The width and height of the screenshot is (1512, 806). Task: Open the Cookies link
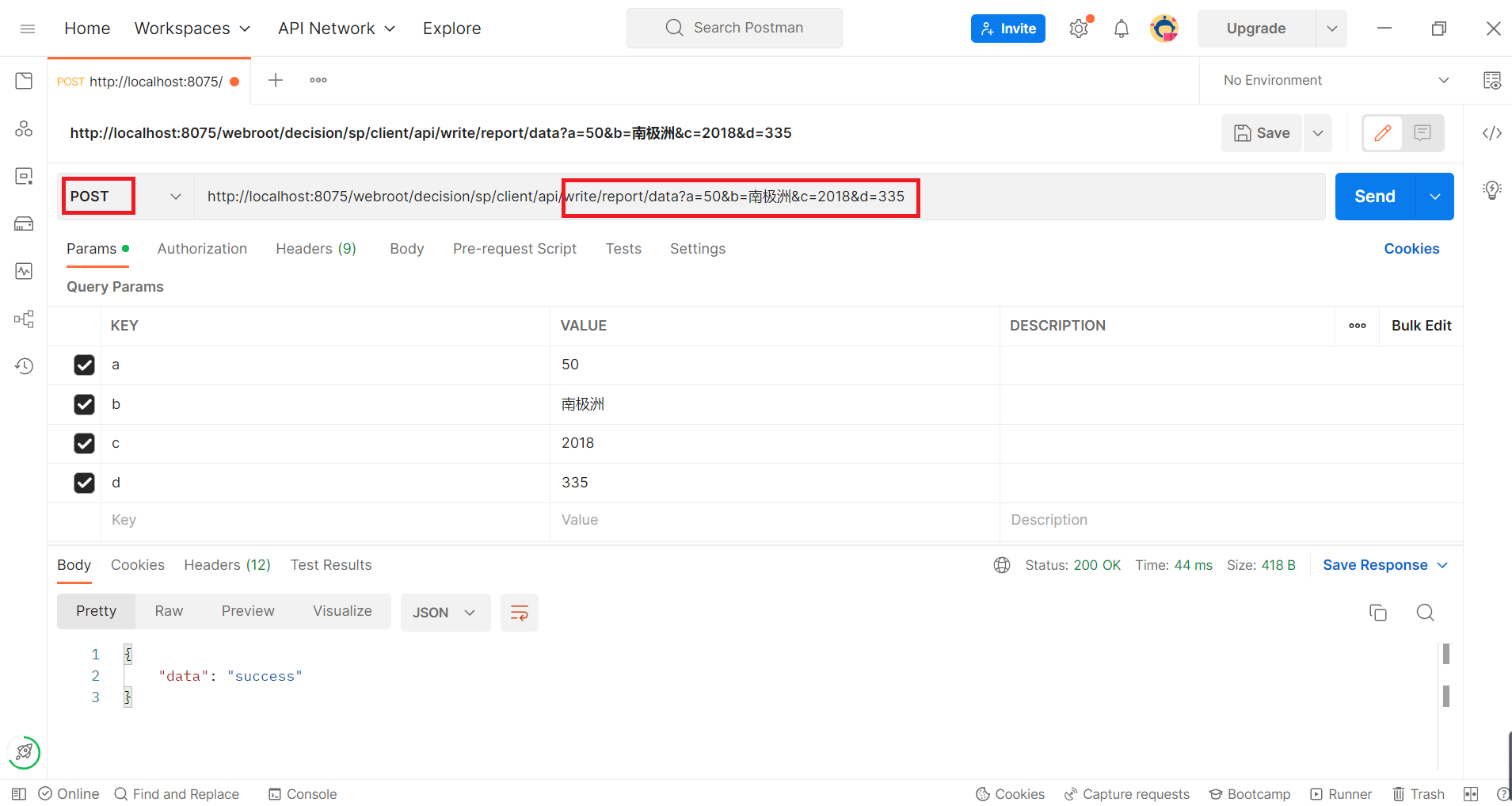(1411, 249)
